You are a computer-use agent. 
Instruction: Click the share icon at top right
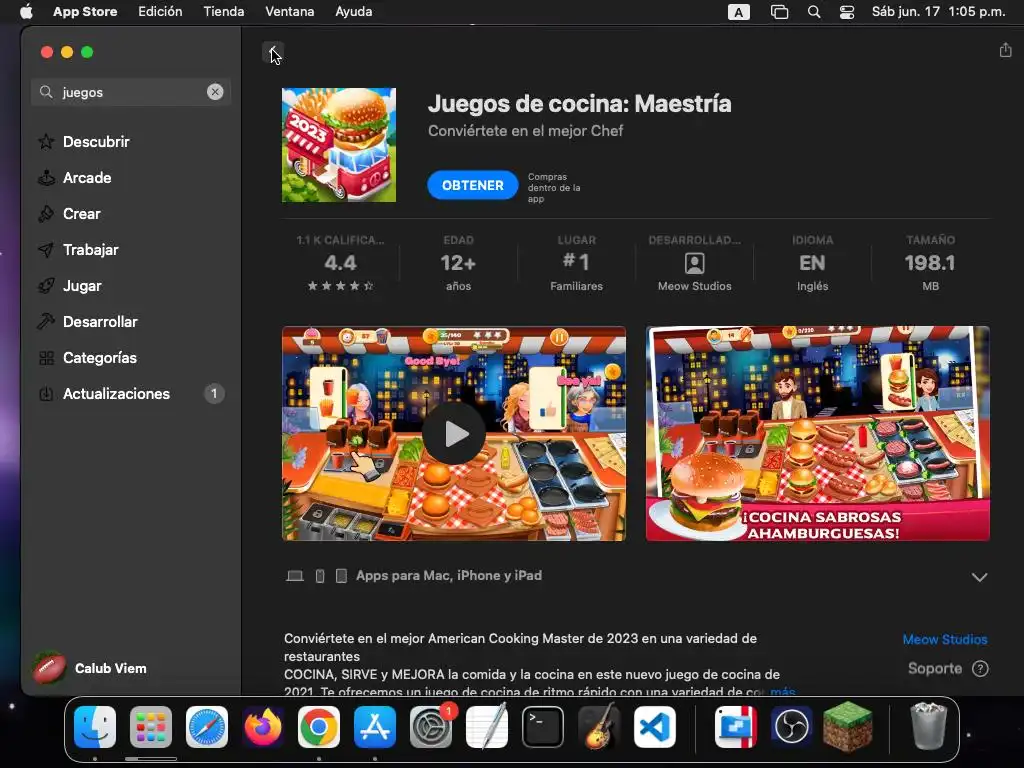pyautogui.click(x=1005, y=50)
